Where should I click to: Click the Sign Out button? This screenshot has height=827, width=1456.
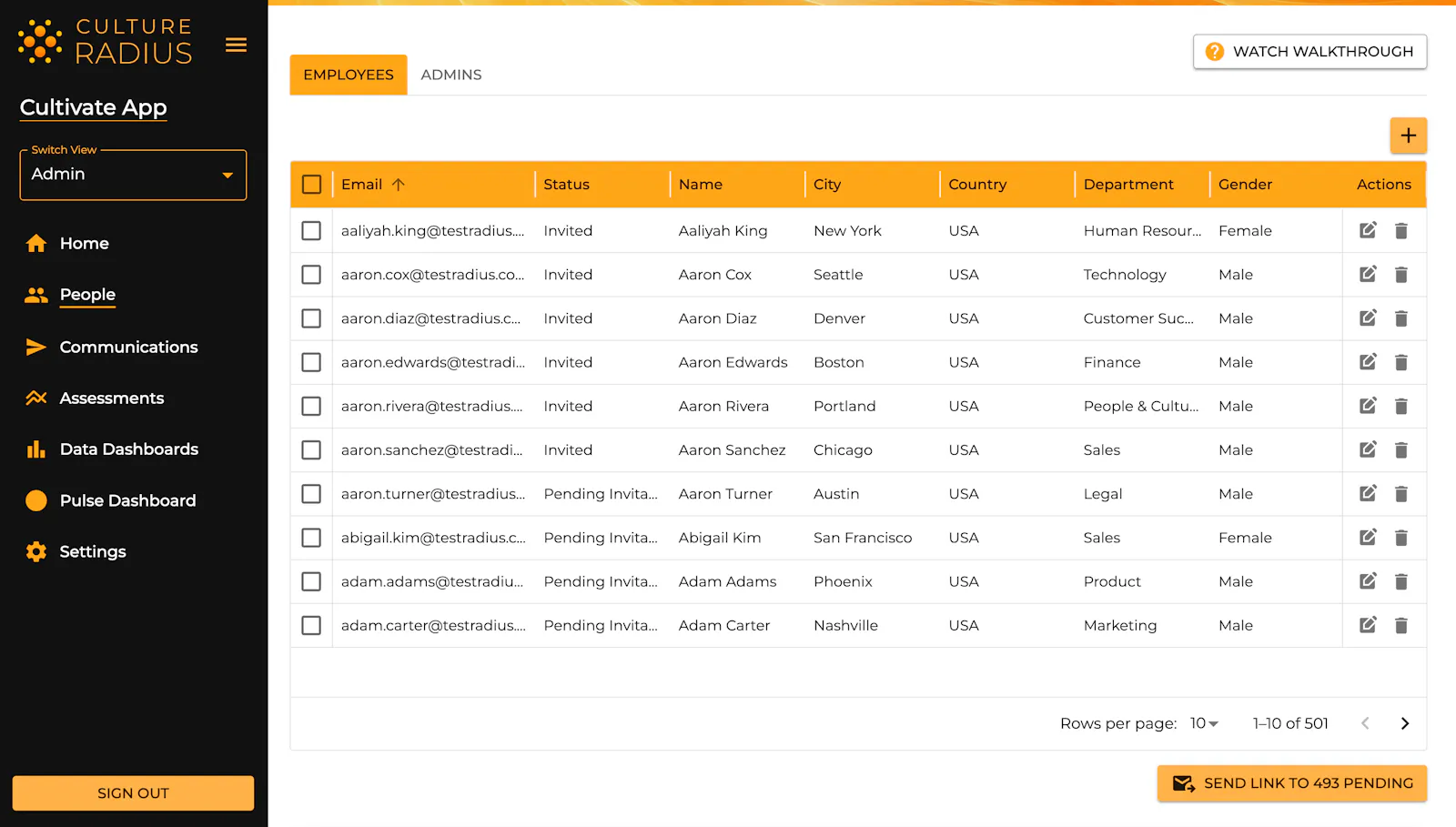(x=133, y=793)
